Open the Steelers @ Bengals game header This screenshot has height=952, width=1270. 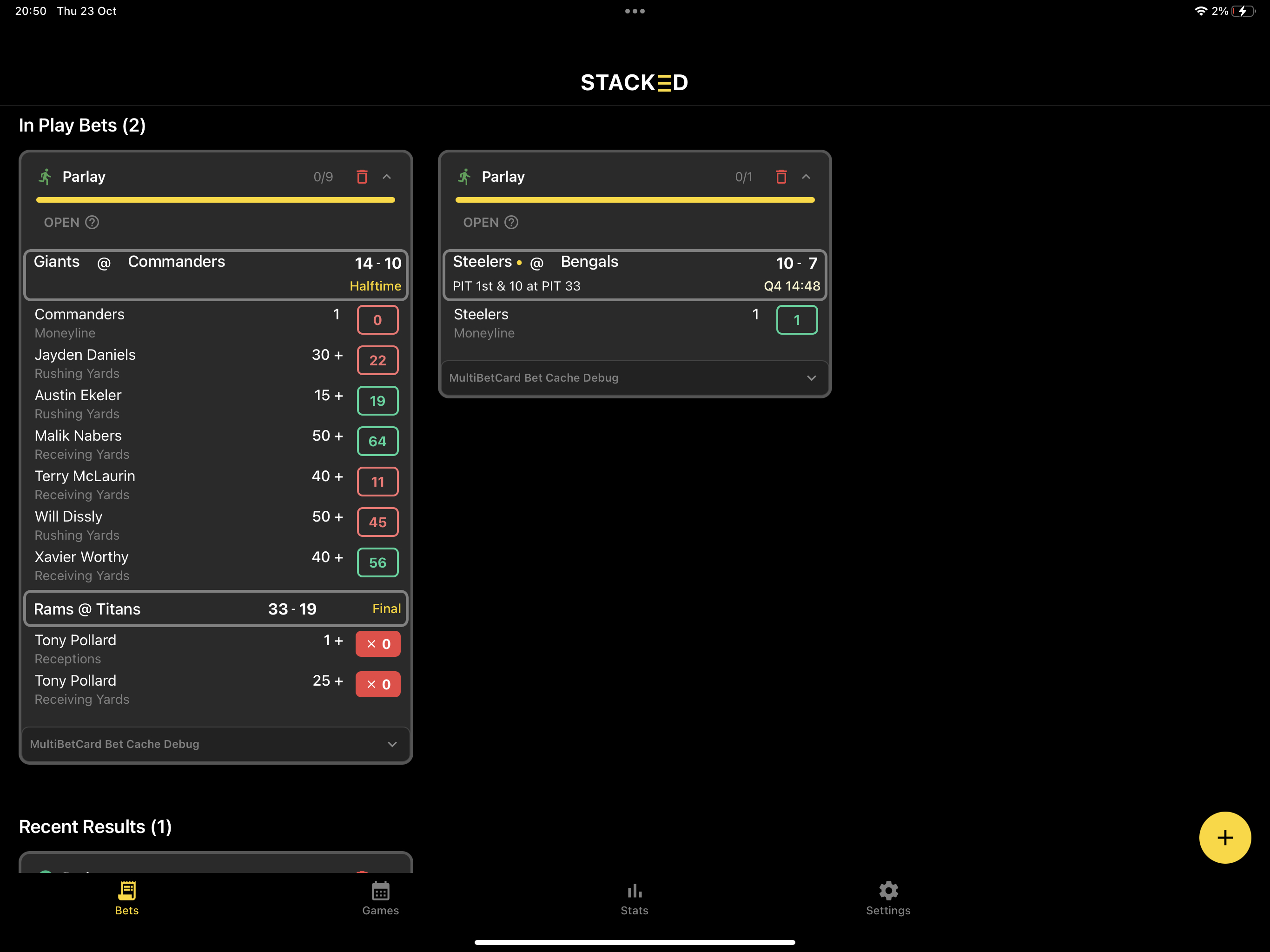(x=635, y=274)
